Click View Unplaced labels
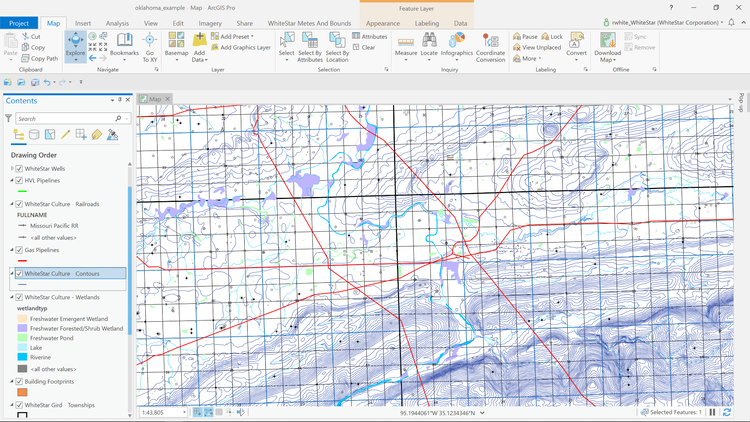The width and height of the screenshot is (750, 422). pos(537,47)
